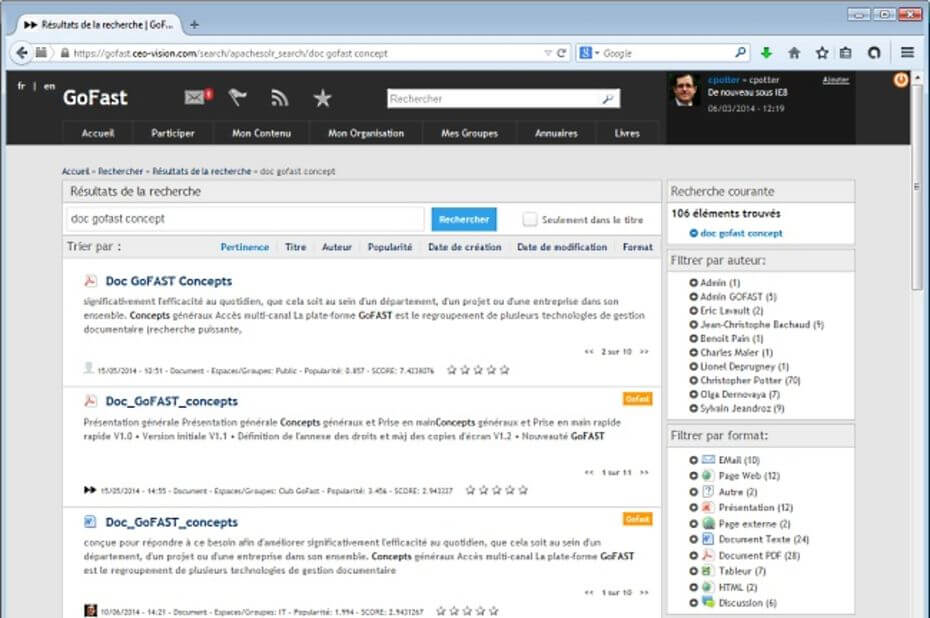Enable 'Seulement dans le titre' checkbox
Screen dimensions: 930x618
530,219
